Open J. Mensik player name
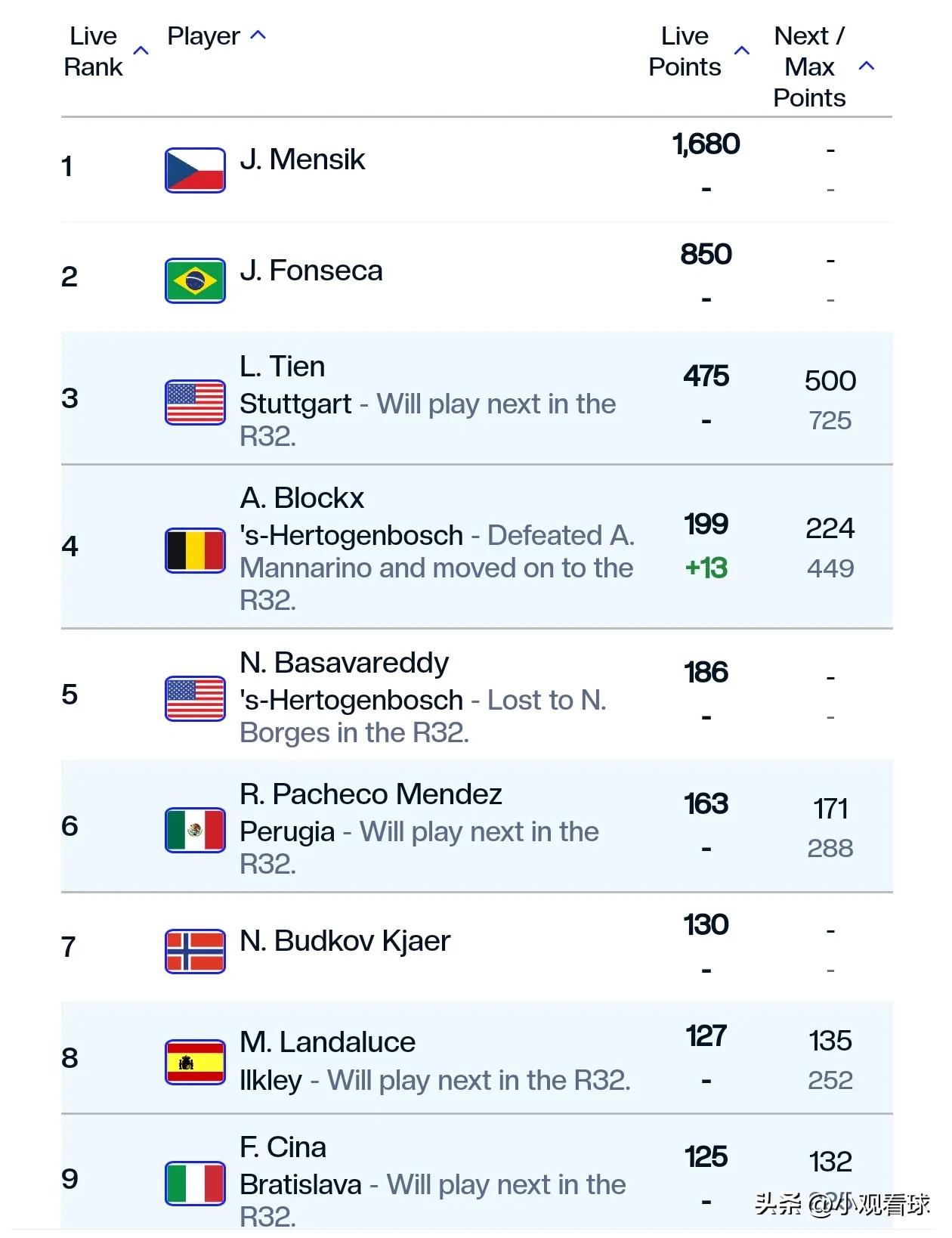This screenshot has width=952, height=1238. [302, 159]
